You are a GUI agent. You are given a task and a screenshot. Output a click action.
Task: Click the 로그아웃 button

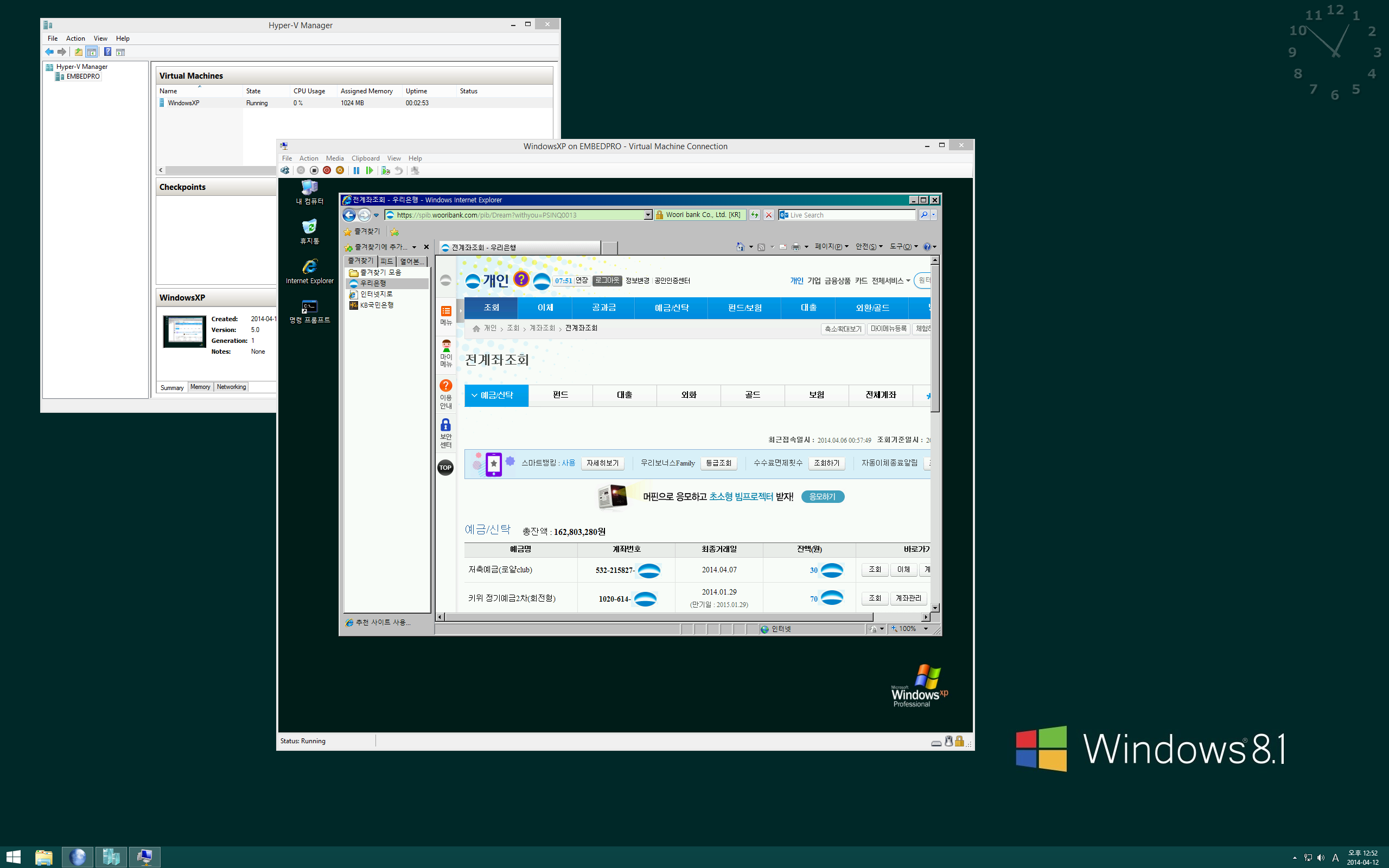(x=607, y=280)
